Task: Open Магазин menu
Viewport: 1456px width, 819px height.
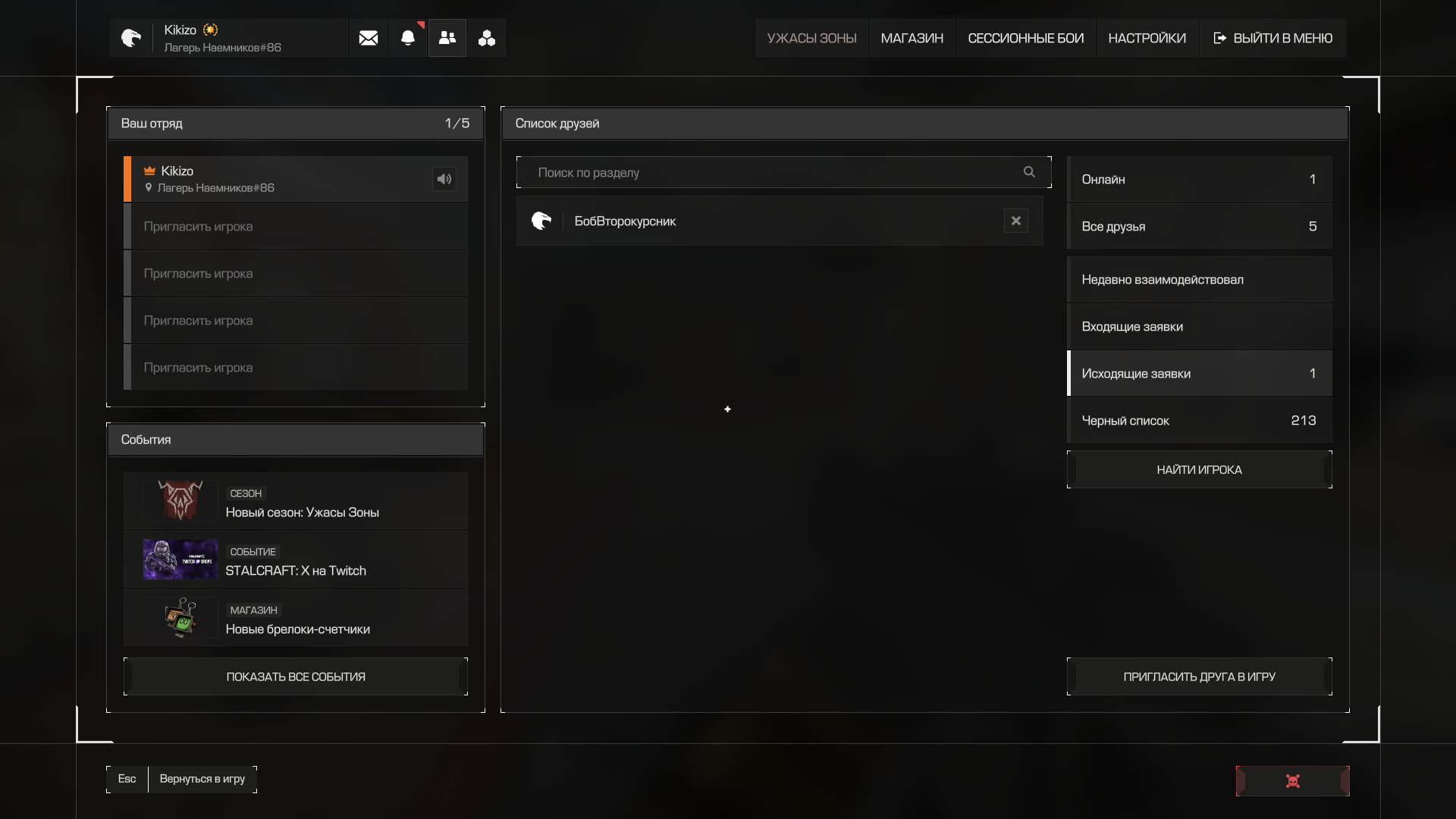Action: point(912,38)
